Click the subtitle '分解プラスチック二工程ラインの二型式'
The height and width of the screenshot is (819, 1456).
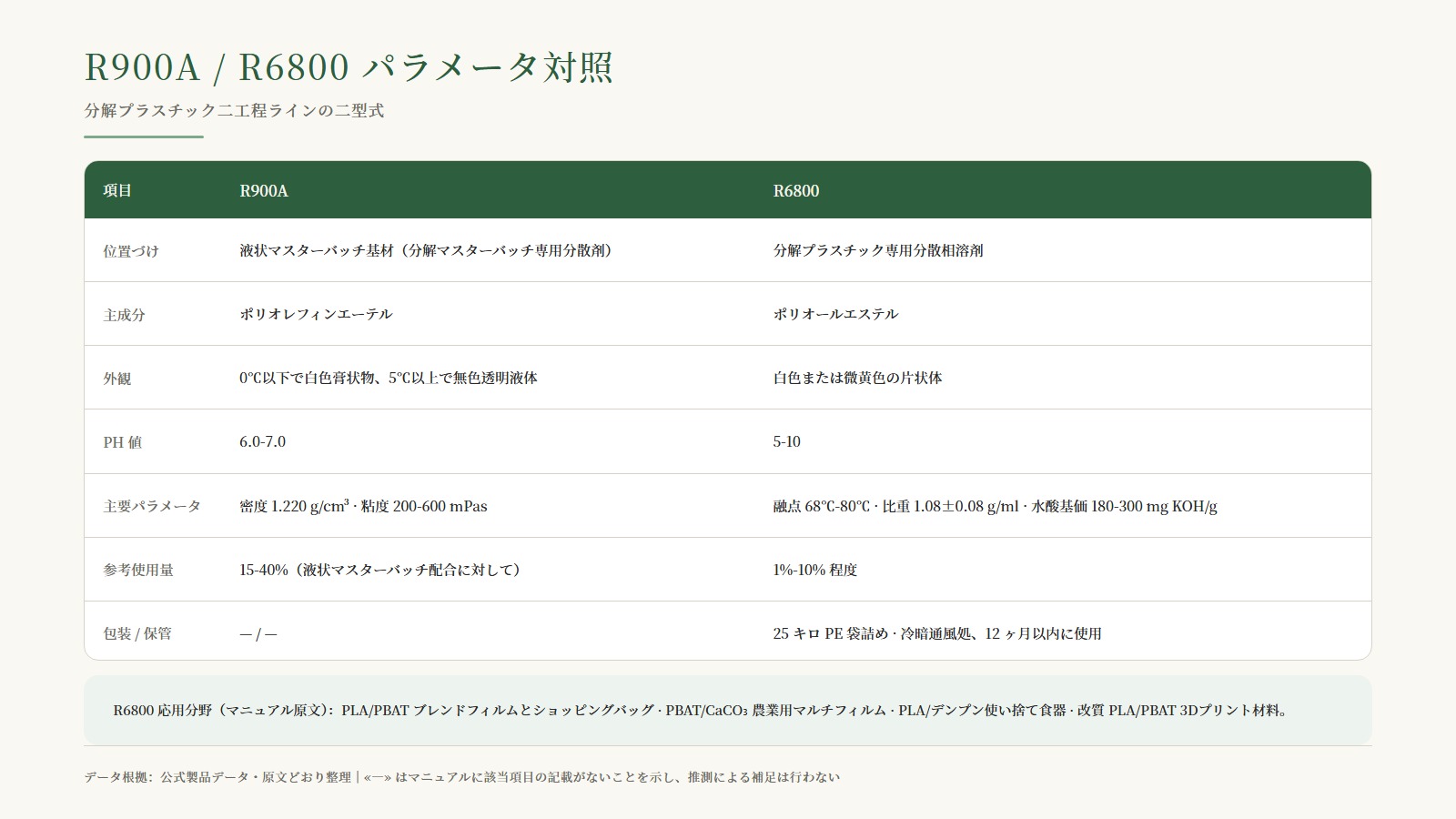point(234,111)
